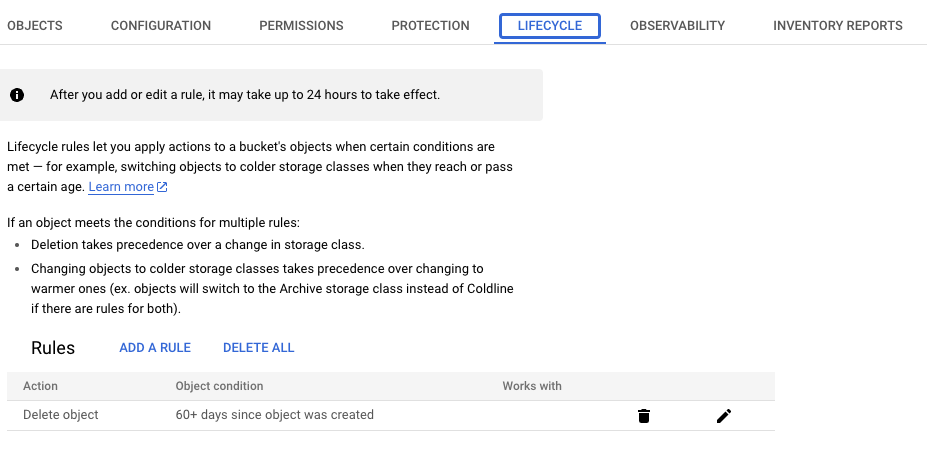Select the Delete object rule row
This screenshot has width=927, height=461.
61,415
